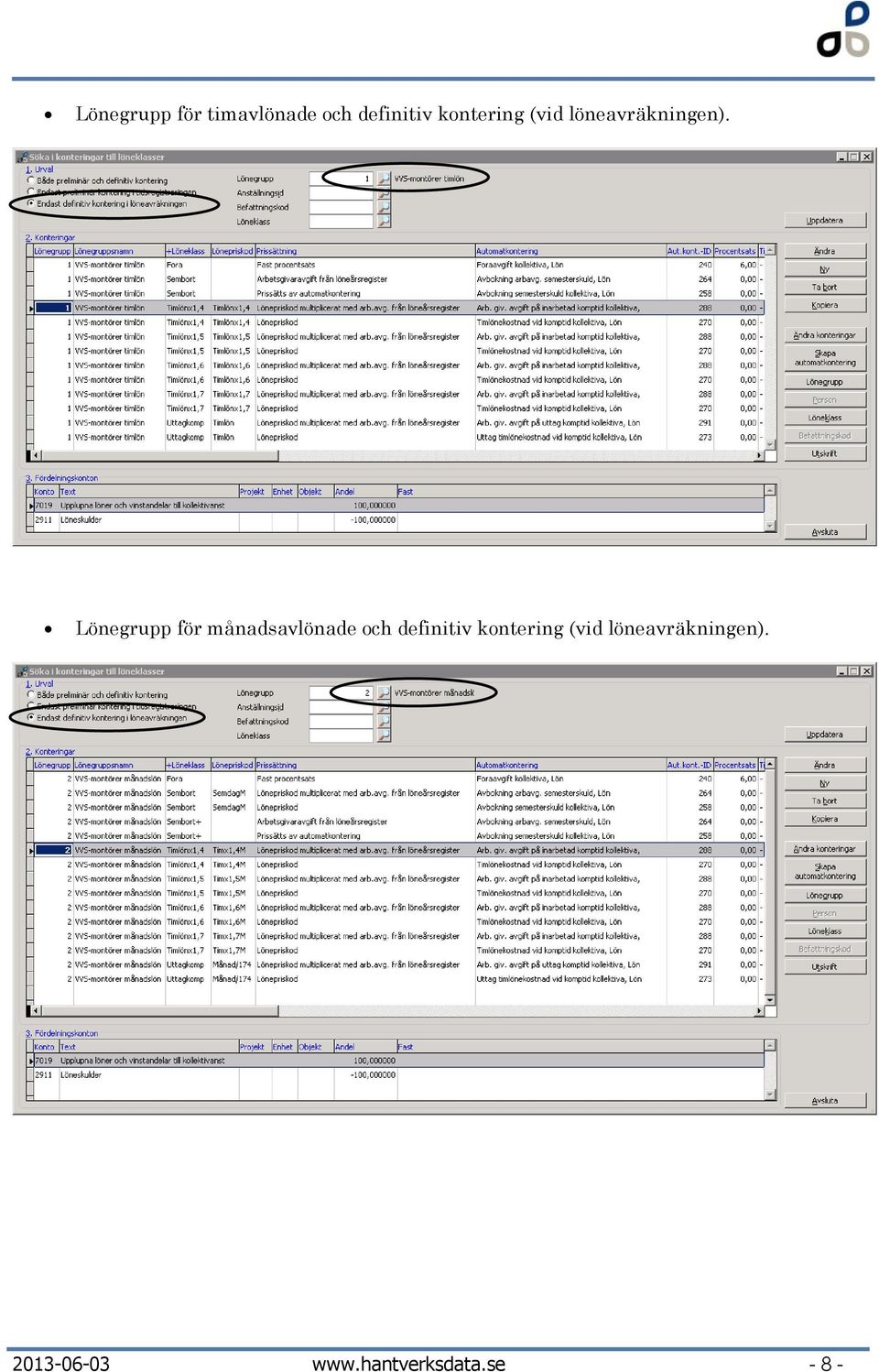The height and width of the screenshot is (1372, 879).
Task: Click Avsluta in the timlön window
Action: click(x=825, y=532)
